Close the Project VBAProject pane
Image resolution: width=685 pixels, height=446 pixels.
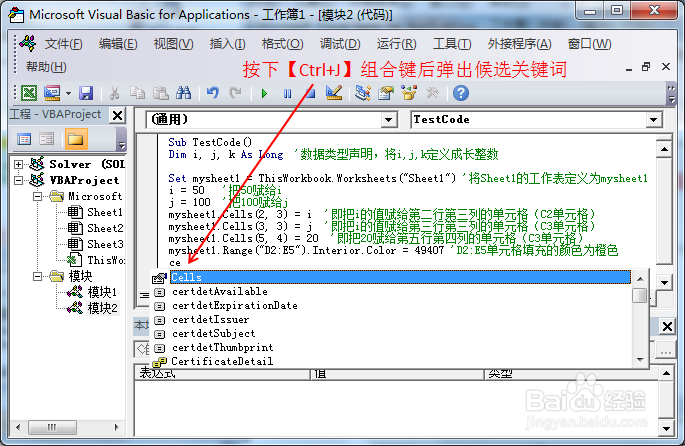(118, 116)
